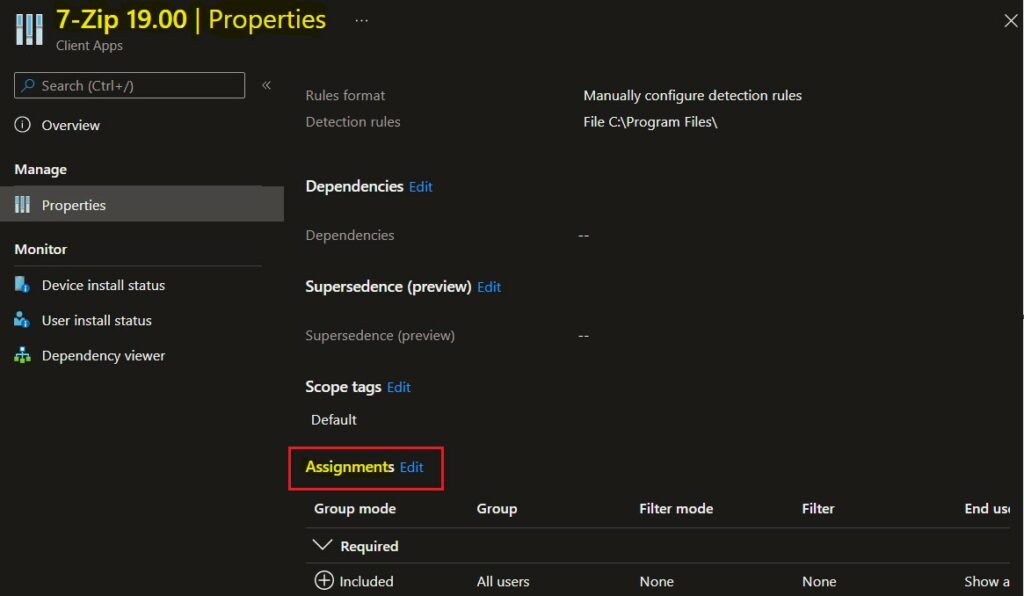The height and width of the screenshot is (596, 1024).
Task: Select Properties in the Manage section
Action: coord(142,204)
